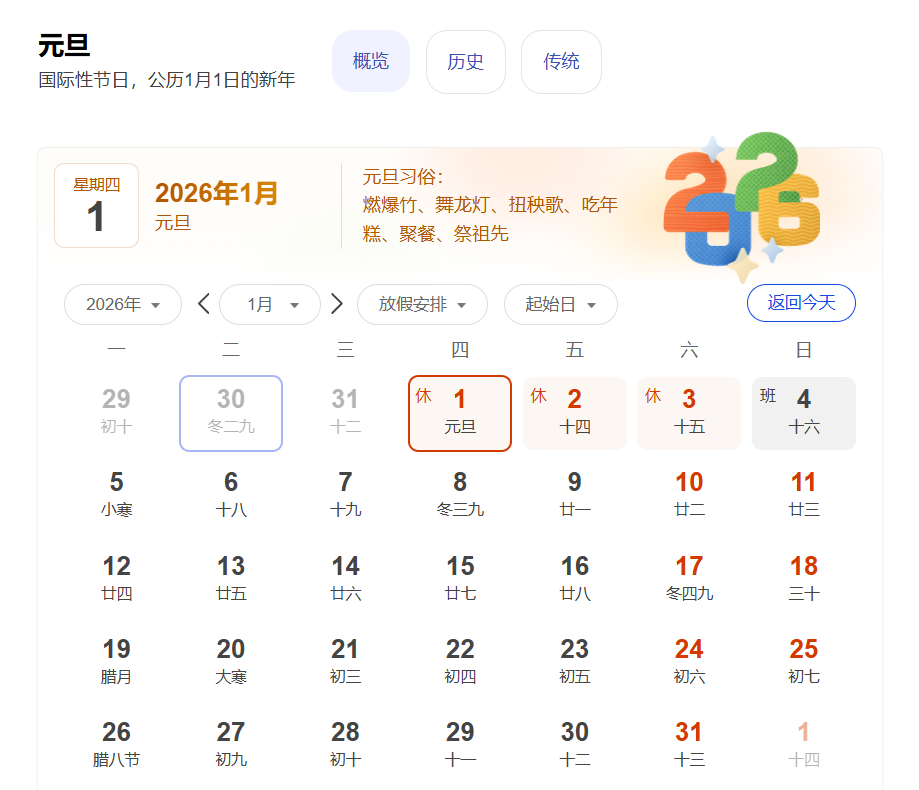Image resolution: width=919 pixels, height=790 pixels.
Task: Select January 17 冬四九 date
Action: 689,578
